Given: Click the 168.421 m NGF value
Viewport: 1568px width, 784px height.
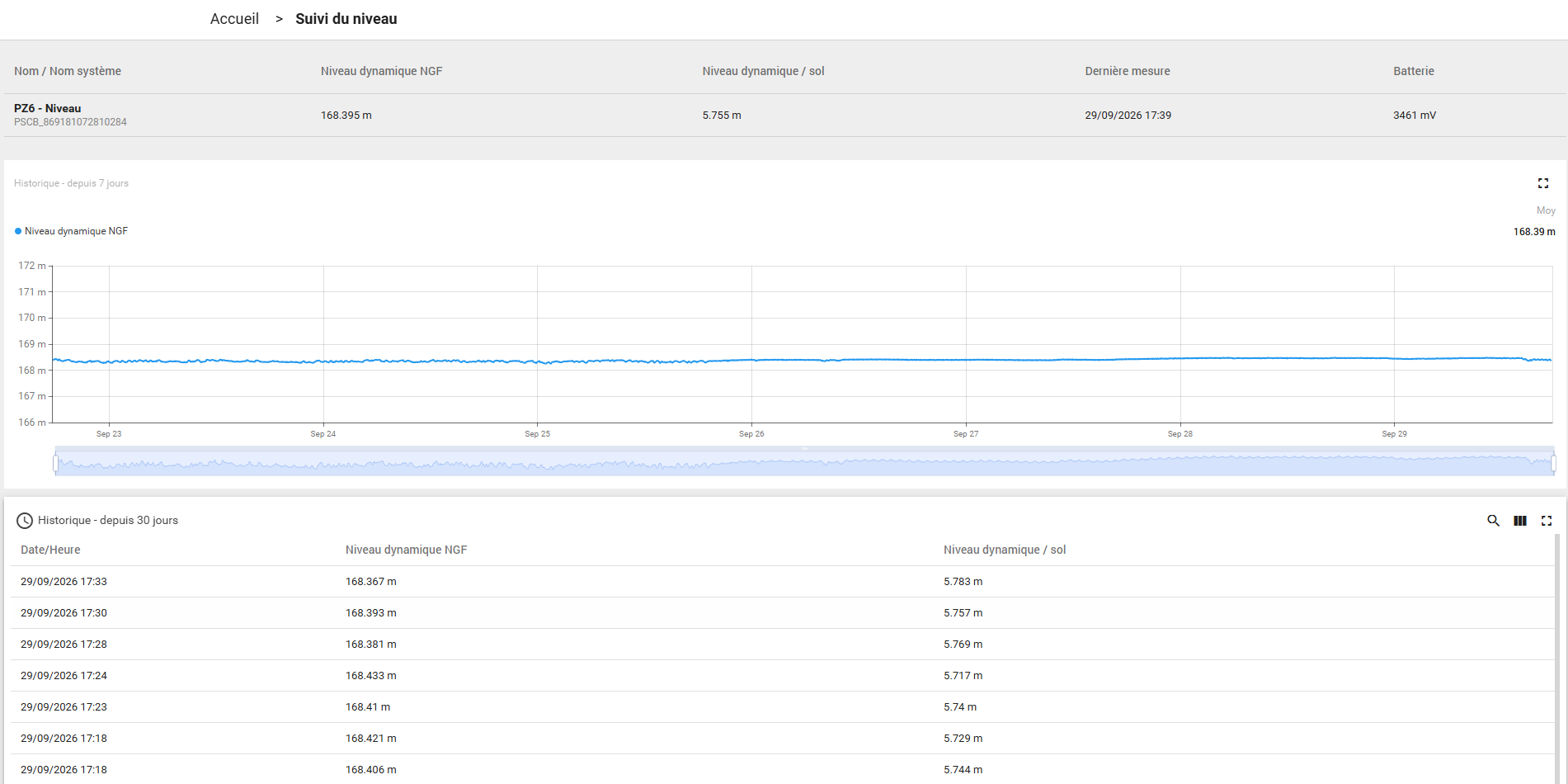Looking at the screenshot, I should click(x=371, y=739).
